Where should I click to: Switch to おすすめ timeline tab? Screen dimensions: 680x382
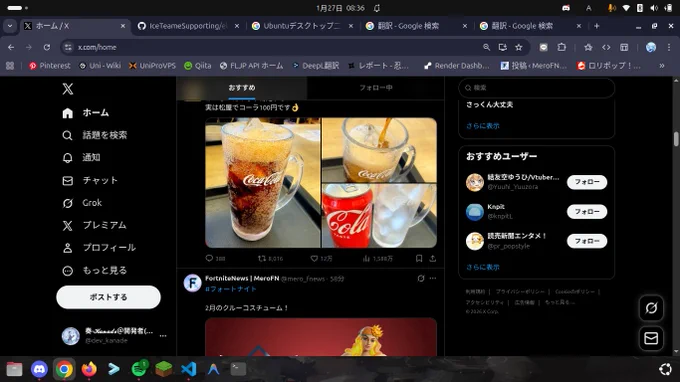click(242, 88)
